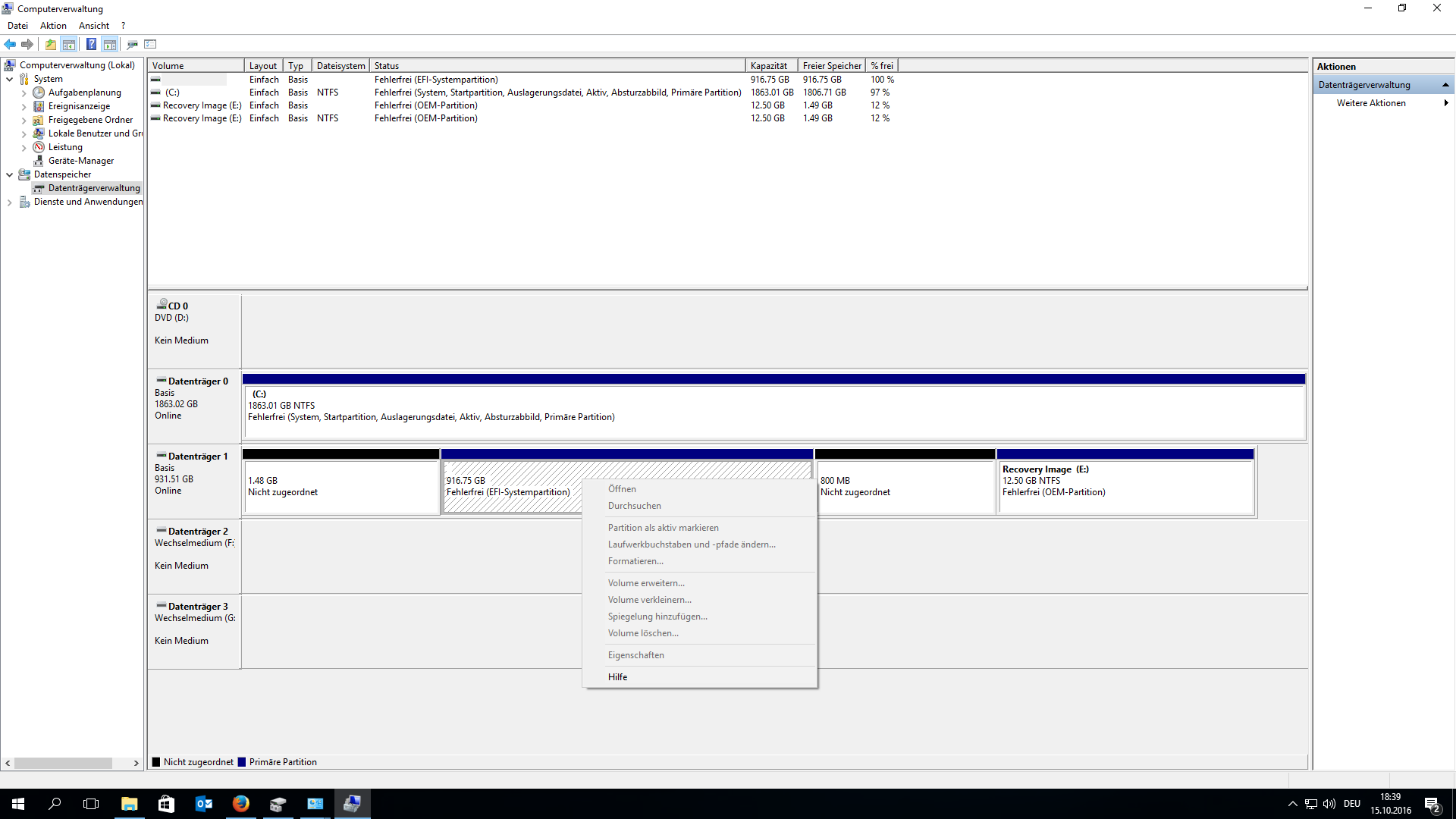Toggle the action pane visibility button
Viewport: 1456px width, 819px height.
110,44
